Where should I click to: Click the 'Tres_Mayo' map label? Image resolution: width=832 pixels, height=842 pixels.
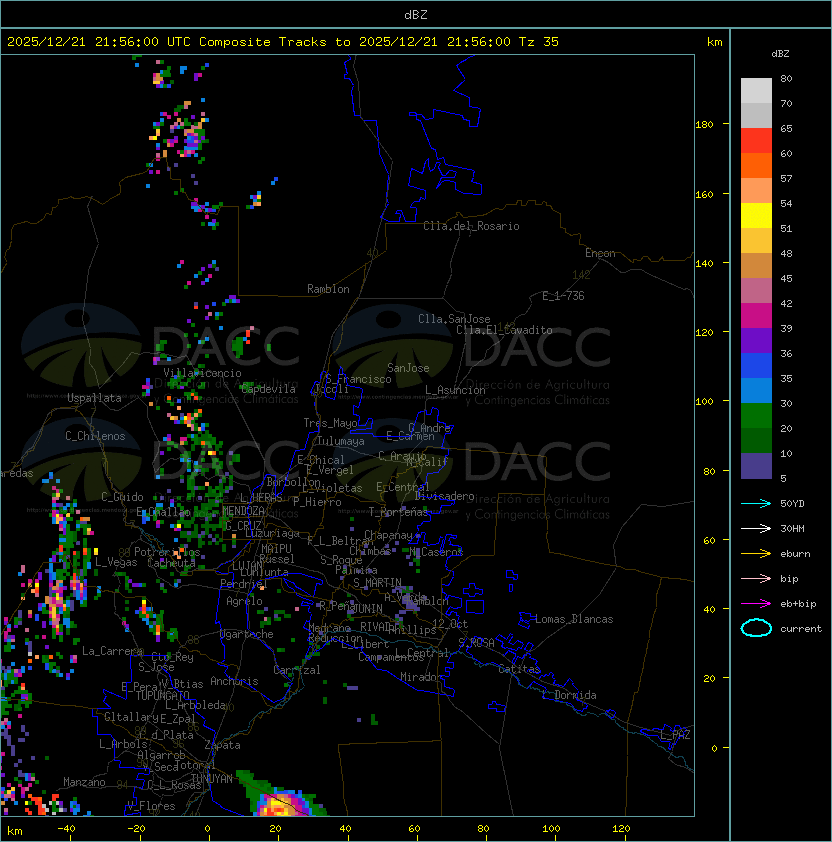(330, 423)
